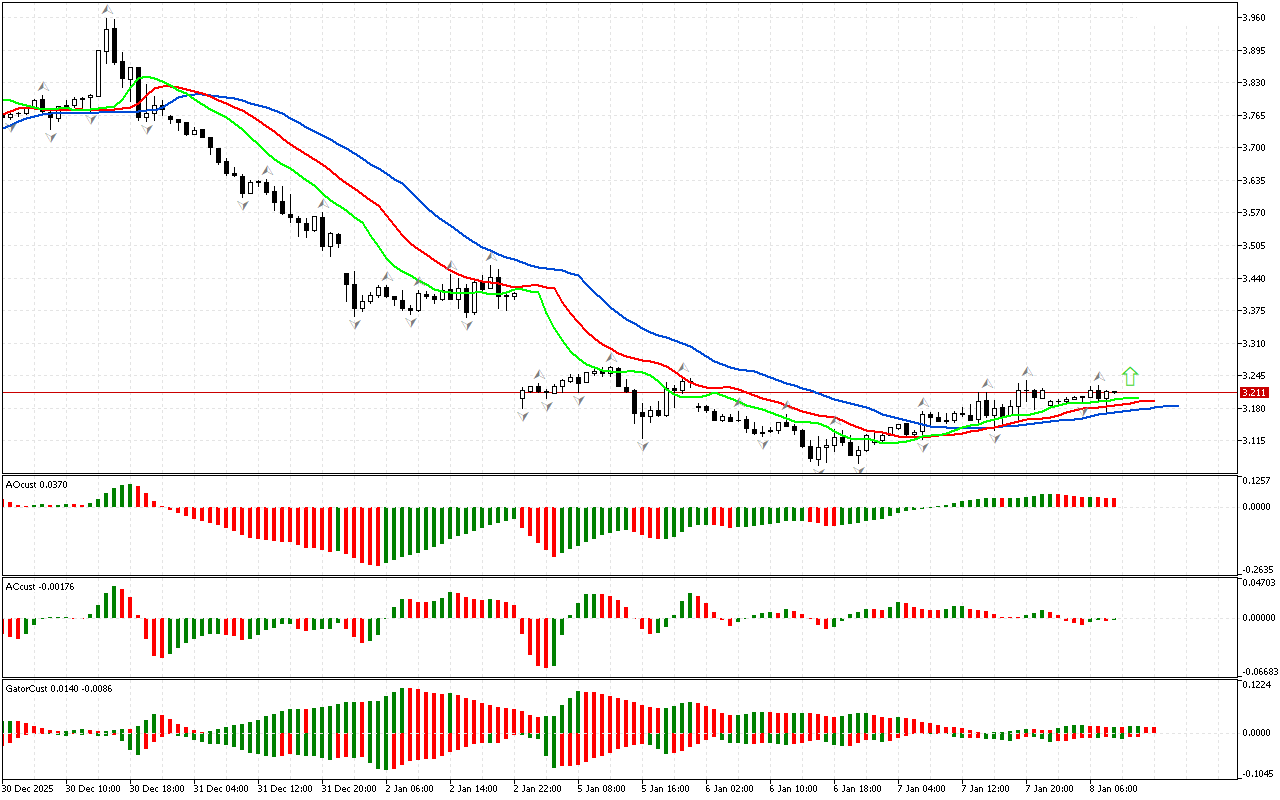Click the 3.115 price scale label
The image size is (1280, 800).
[1254, 441]
